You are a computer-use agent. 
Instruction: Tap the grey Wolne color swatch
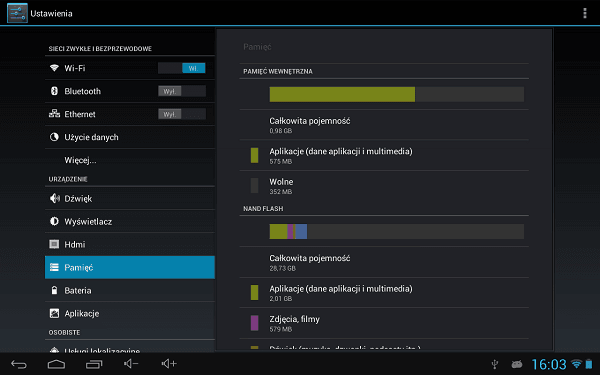coord(254,186)
